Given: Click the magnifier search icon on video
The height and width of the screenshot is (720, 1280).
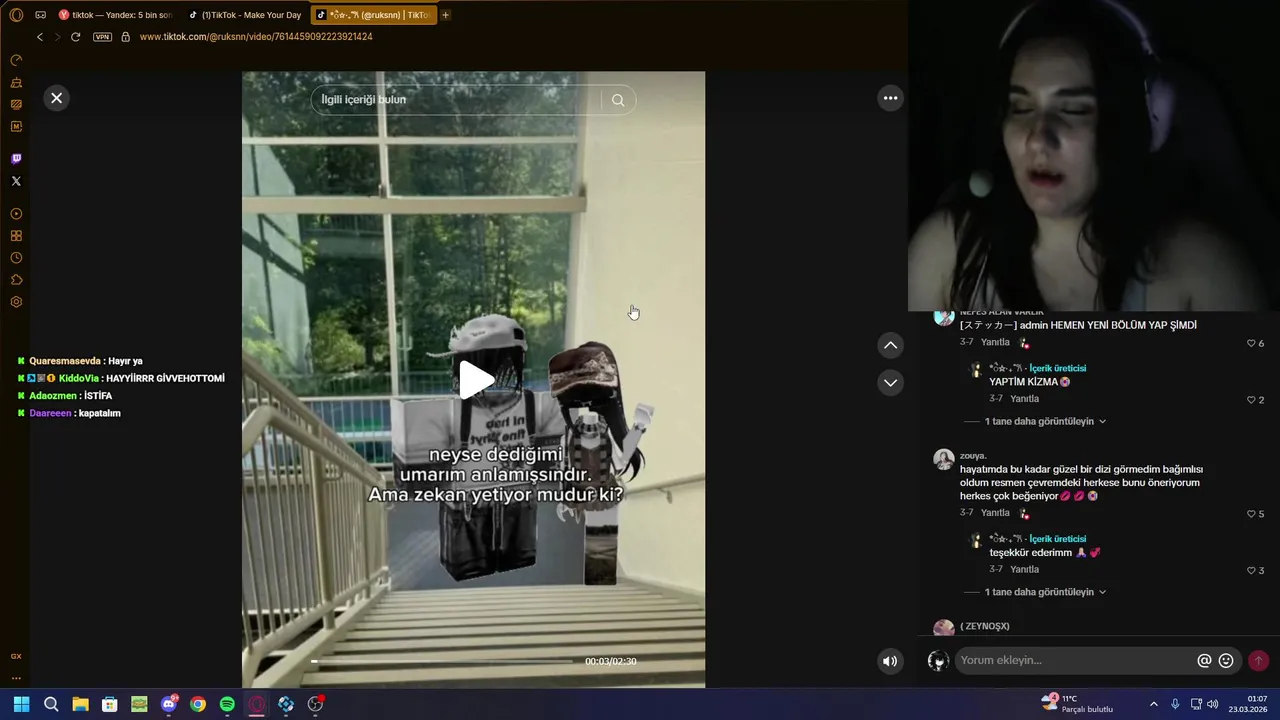Looking at the screenshot, I should pos(618,100).
